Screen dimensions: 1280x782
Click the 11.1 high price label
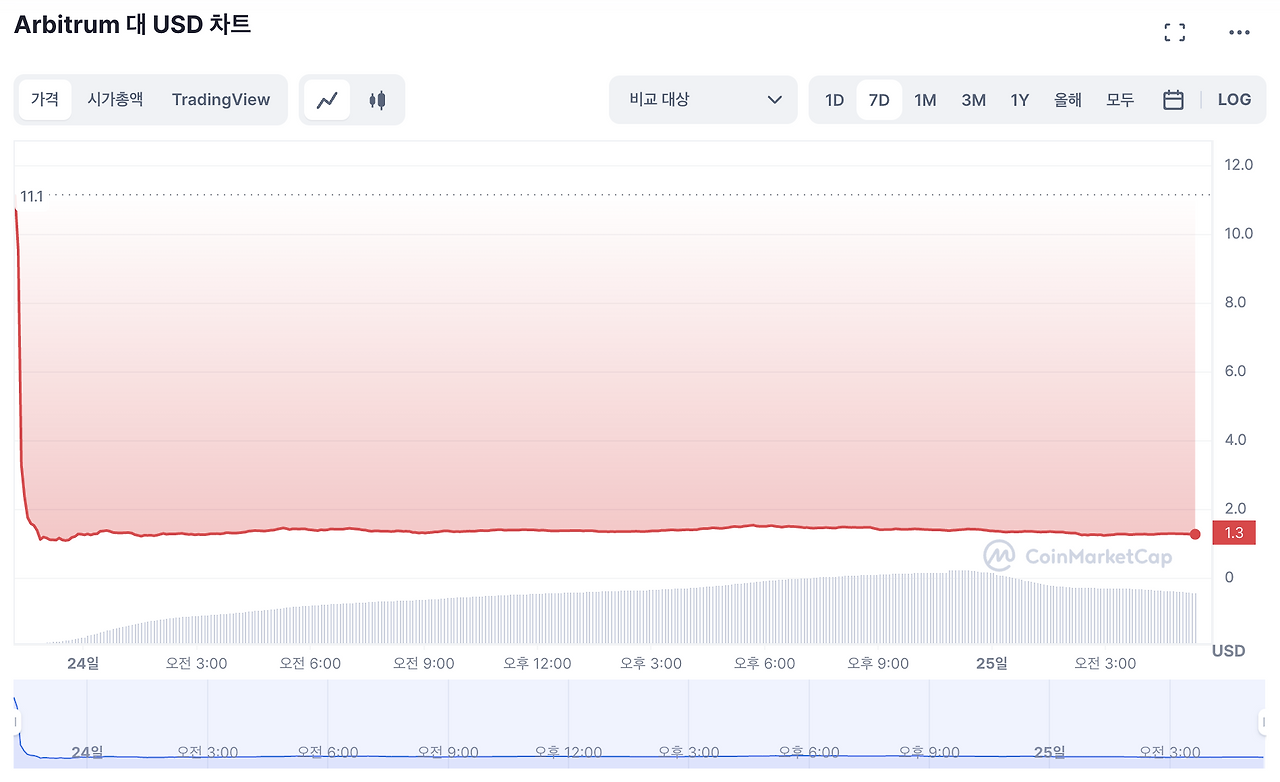32,196
